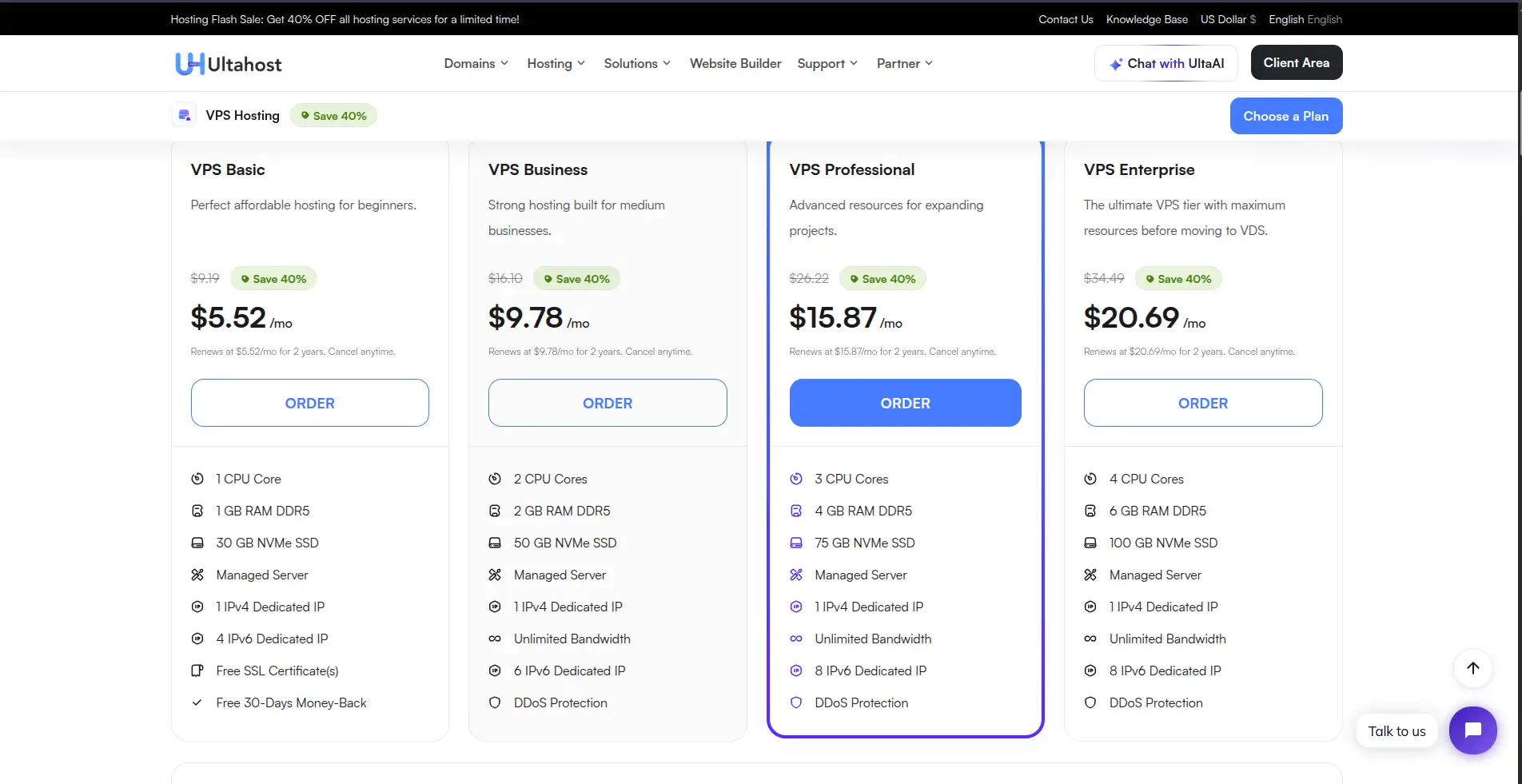The width and height of the screenshot is (1522, 784).
Task: Click shield icon beside VPS Enterprise DDoS Protection
Action: coord(1090,702)
